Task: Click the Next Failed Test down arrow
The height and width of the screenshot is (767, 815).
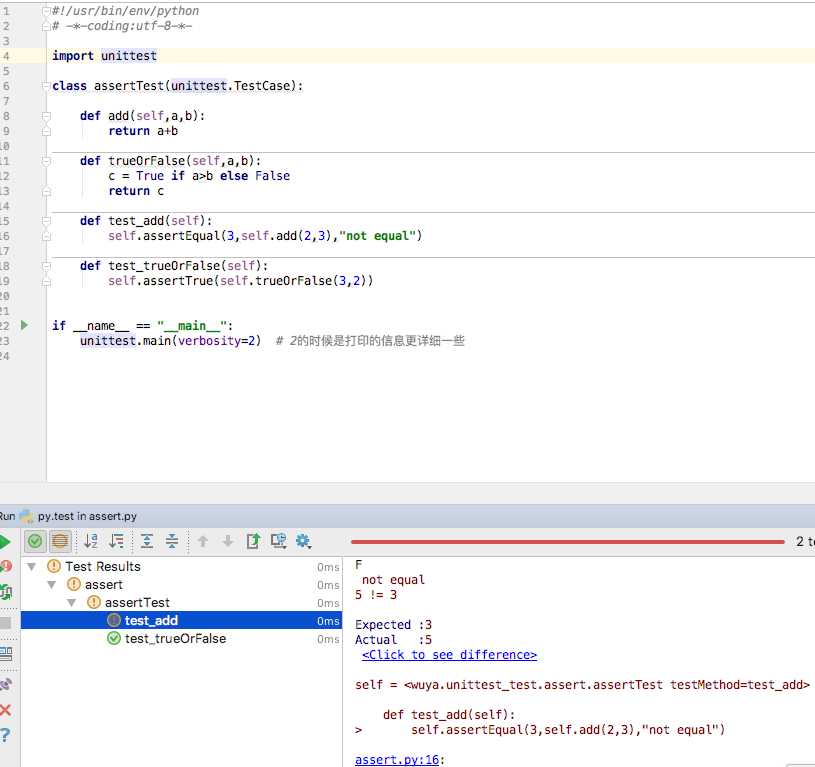Action: [x=228, y=541]
